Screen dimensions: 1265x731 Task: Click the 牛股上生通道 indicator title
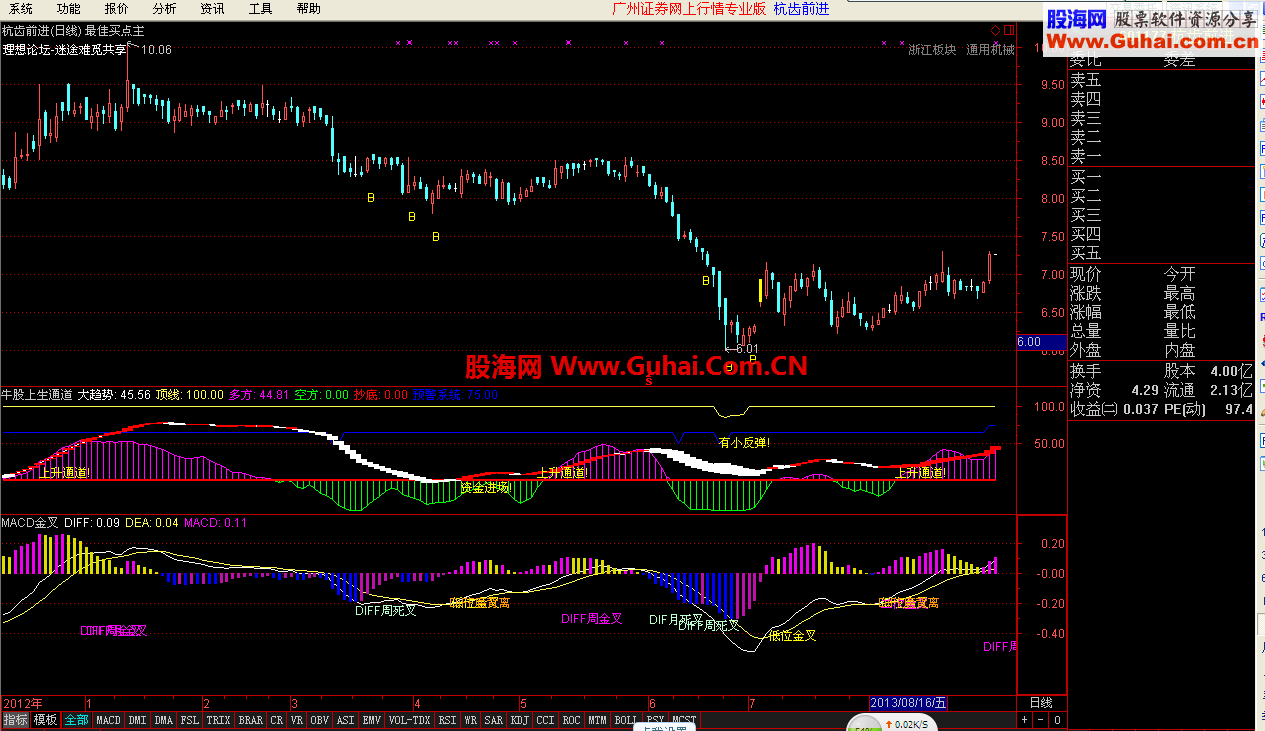click(x=37, y=394)
